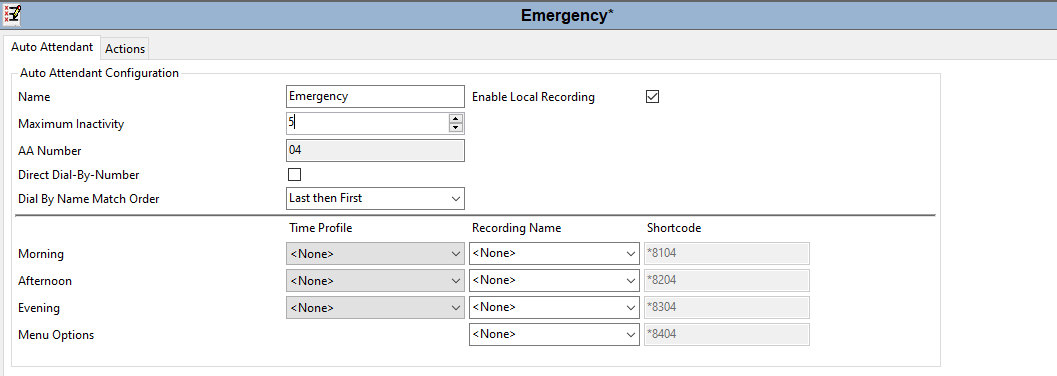Enable Direct Dial-By-Number checkbox
1057x376 pixels.
click(294, 175)
